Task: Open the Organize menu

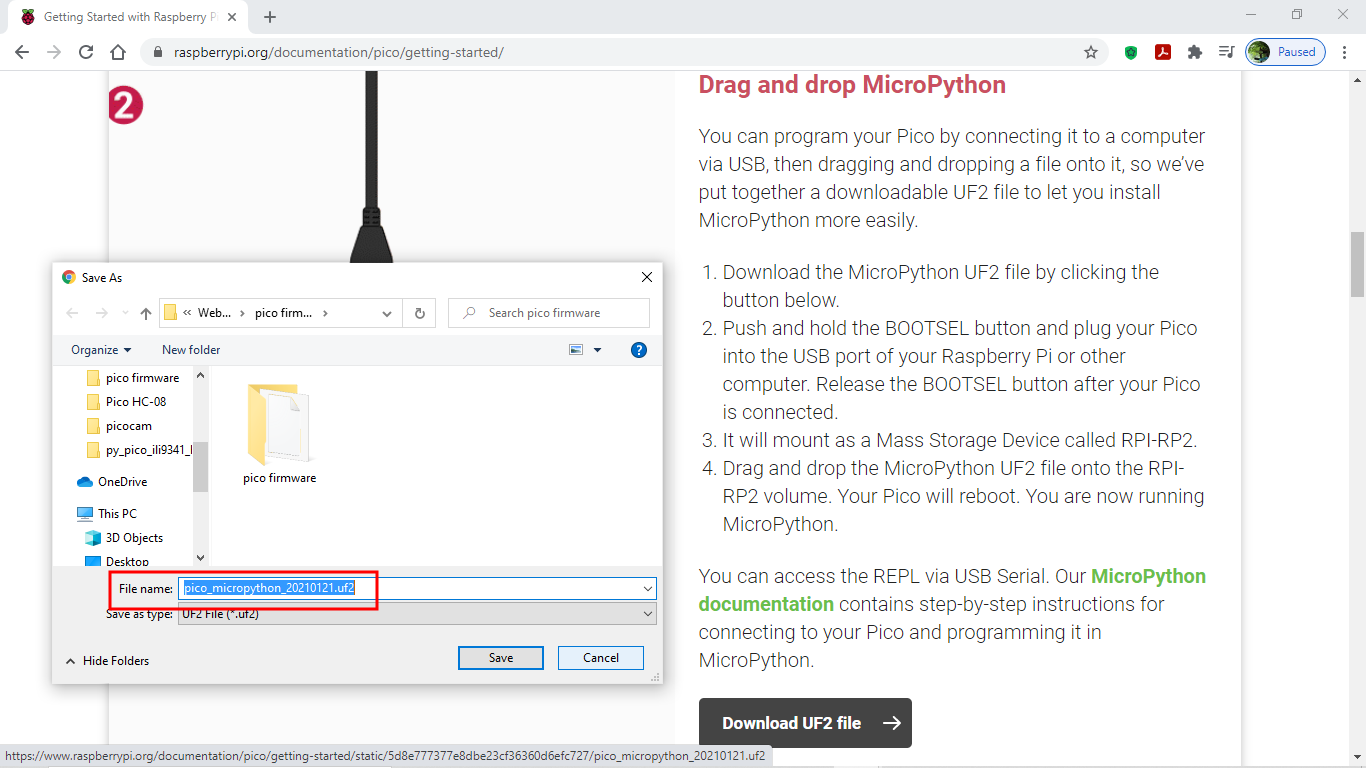Action: click(x=101, y=350)
